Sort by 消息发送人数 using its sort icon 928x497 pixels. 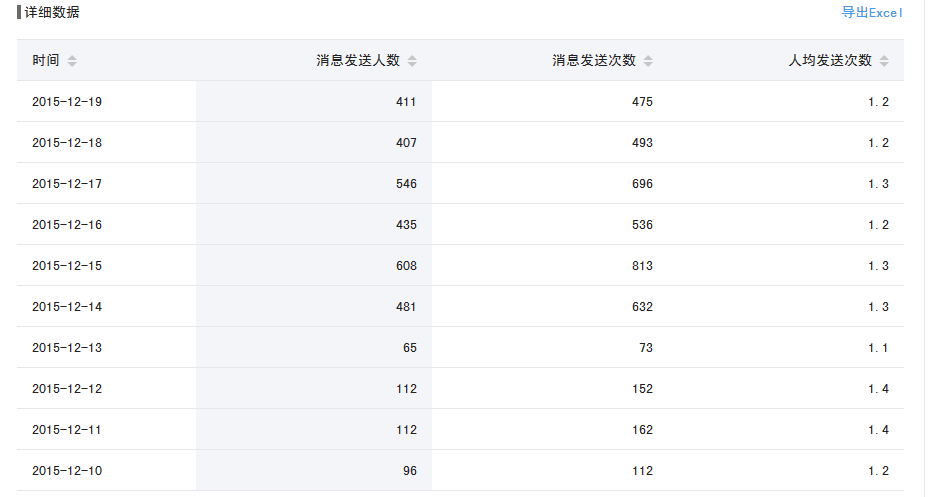click(412, 61)
